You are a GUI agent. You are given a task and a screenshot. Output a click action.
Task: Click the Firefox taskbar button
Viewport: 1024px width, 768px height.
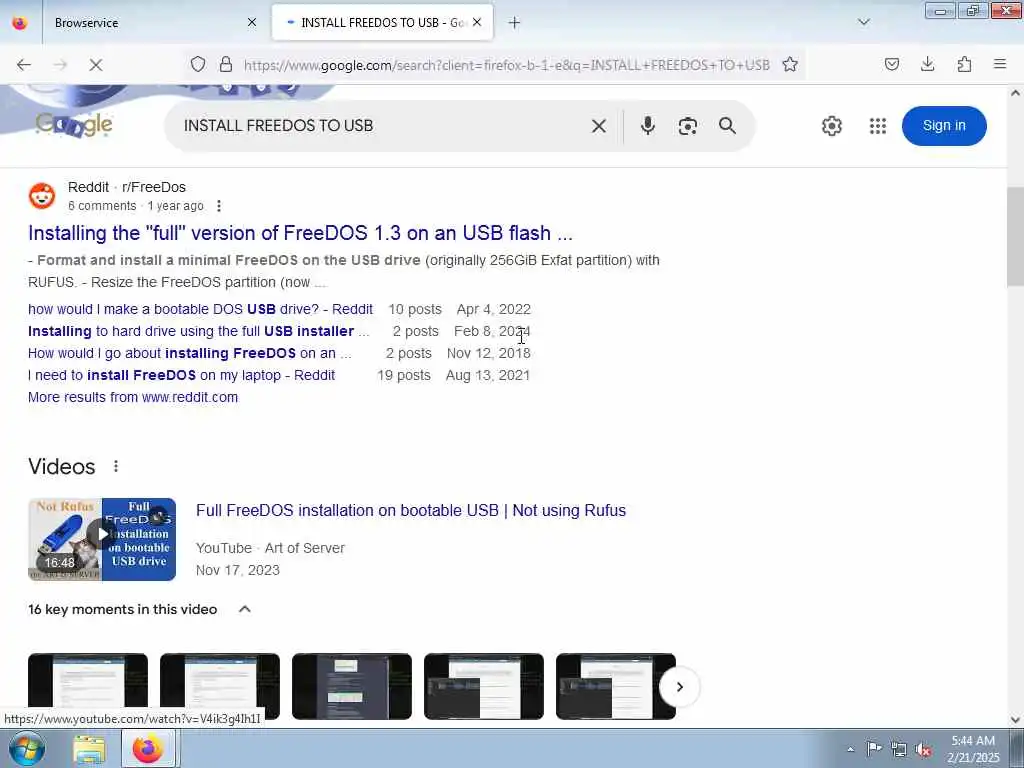tap(148, 748)
